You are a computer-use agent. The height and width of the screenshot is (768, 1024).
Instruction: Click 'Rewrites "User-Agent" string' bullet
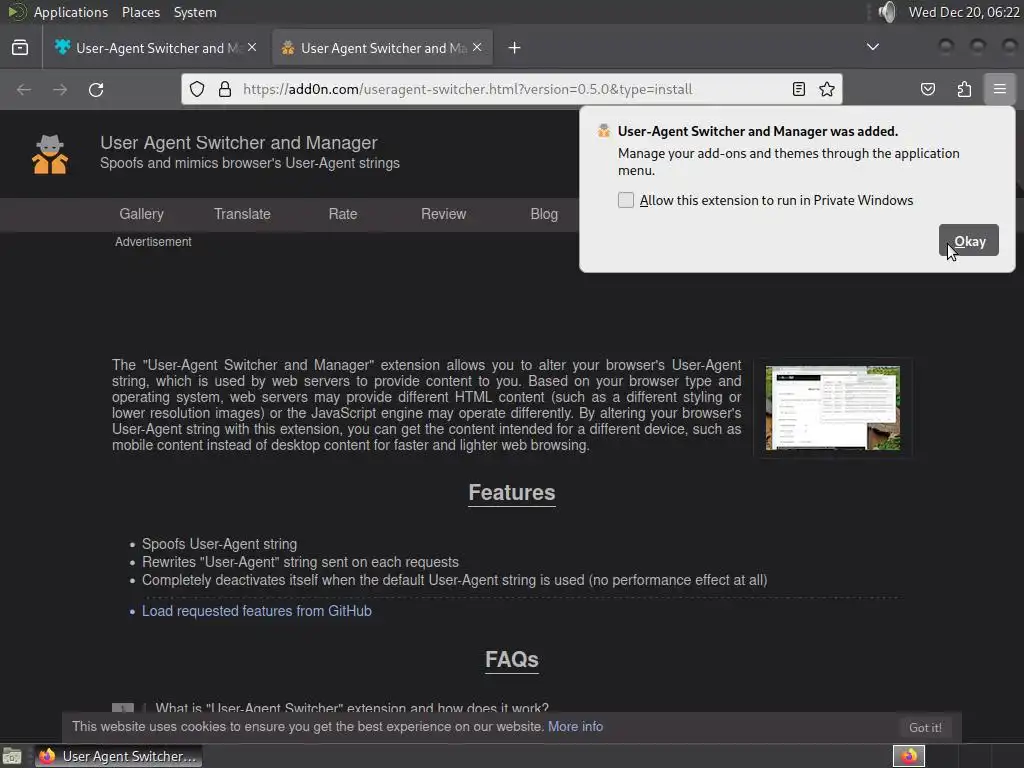(300, 562)
